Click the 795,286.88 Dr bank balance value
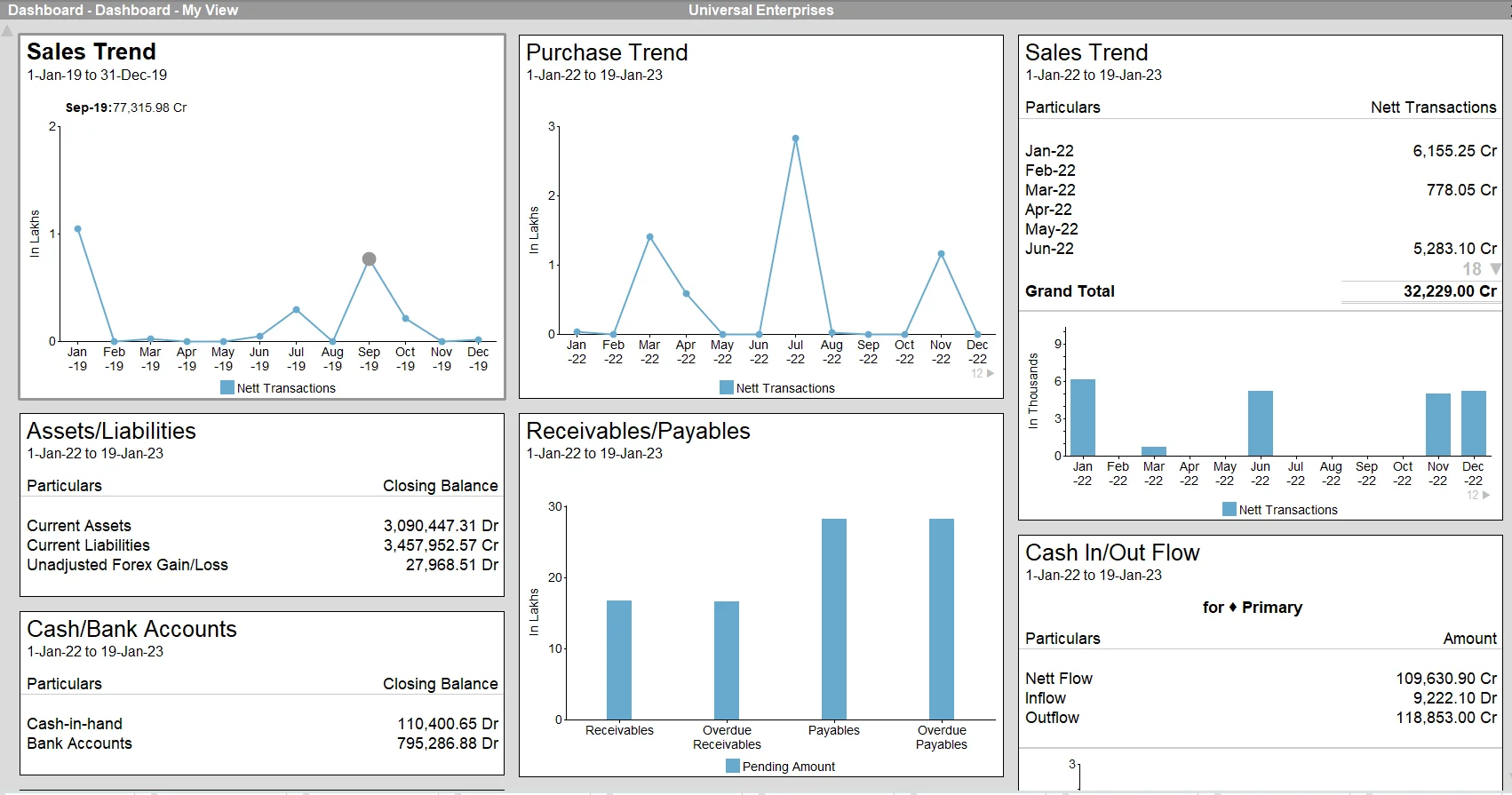This screenshot has height=795, width=1512. click(x=448, y=743)
